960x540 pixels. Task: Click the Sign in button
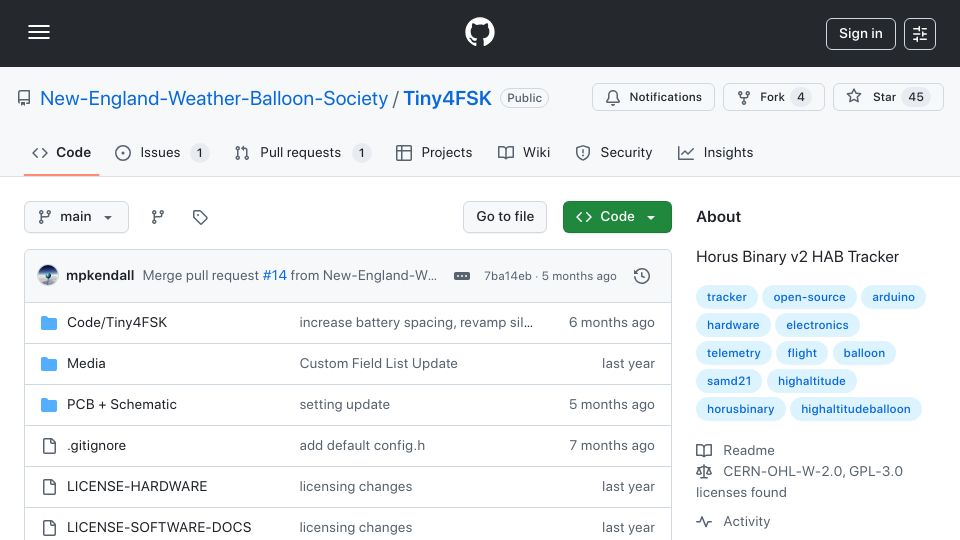pos(860,34)
